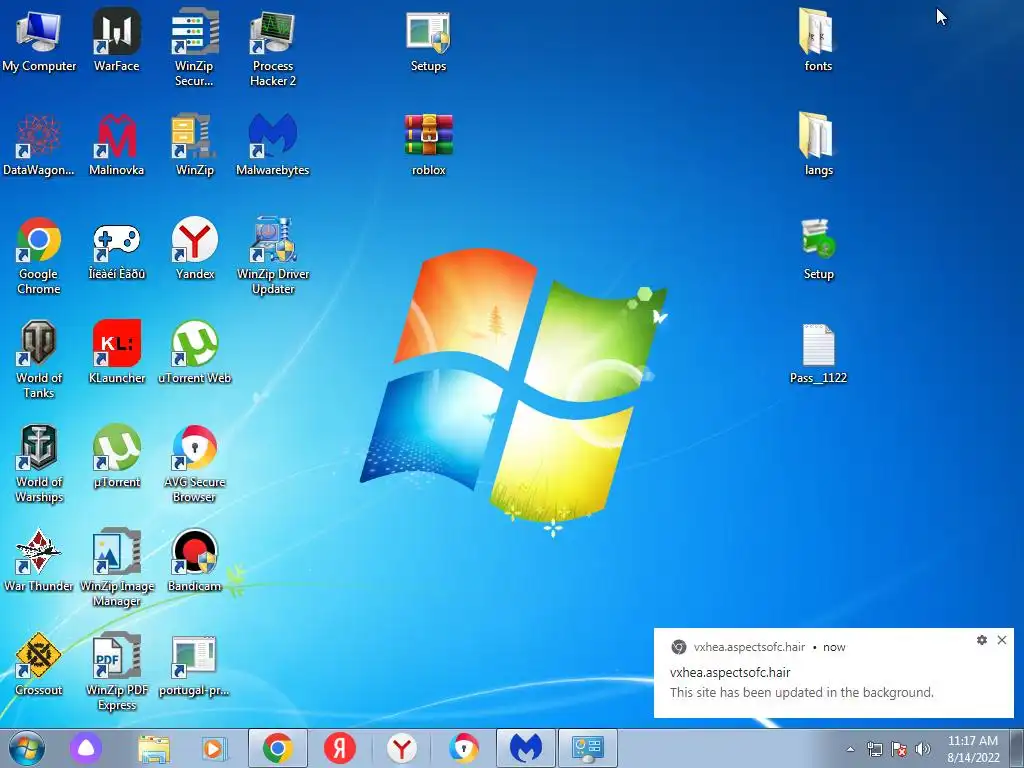Viewport: 1024px width, 768px height.
Task: Open the Action Center flag icon
Action: coord(899,749)
